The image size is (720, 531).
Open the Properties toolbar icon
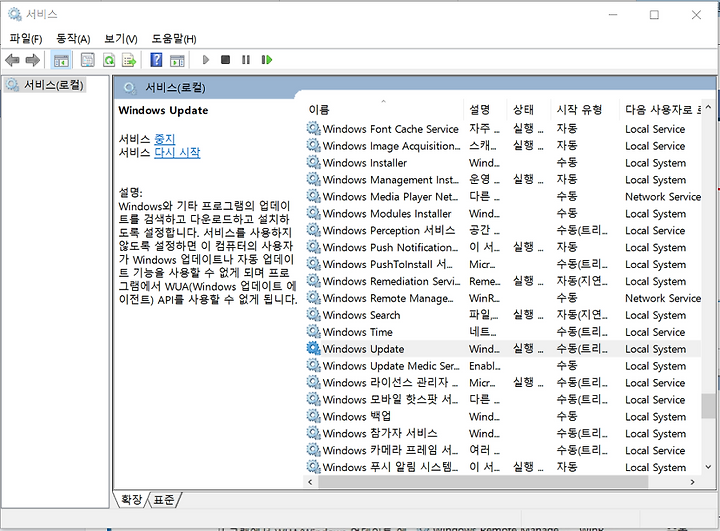click(87, 60)
